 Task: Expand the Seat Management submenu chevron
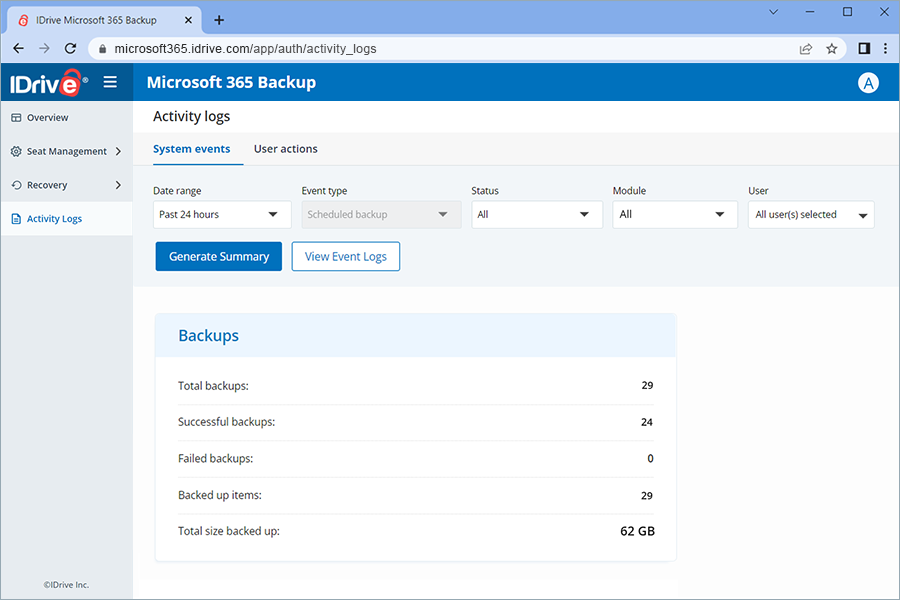click(x=118, y=152)
